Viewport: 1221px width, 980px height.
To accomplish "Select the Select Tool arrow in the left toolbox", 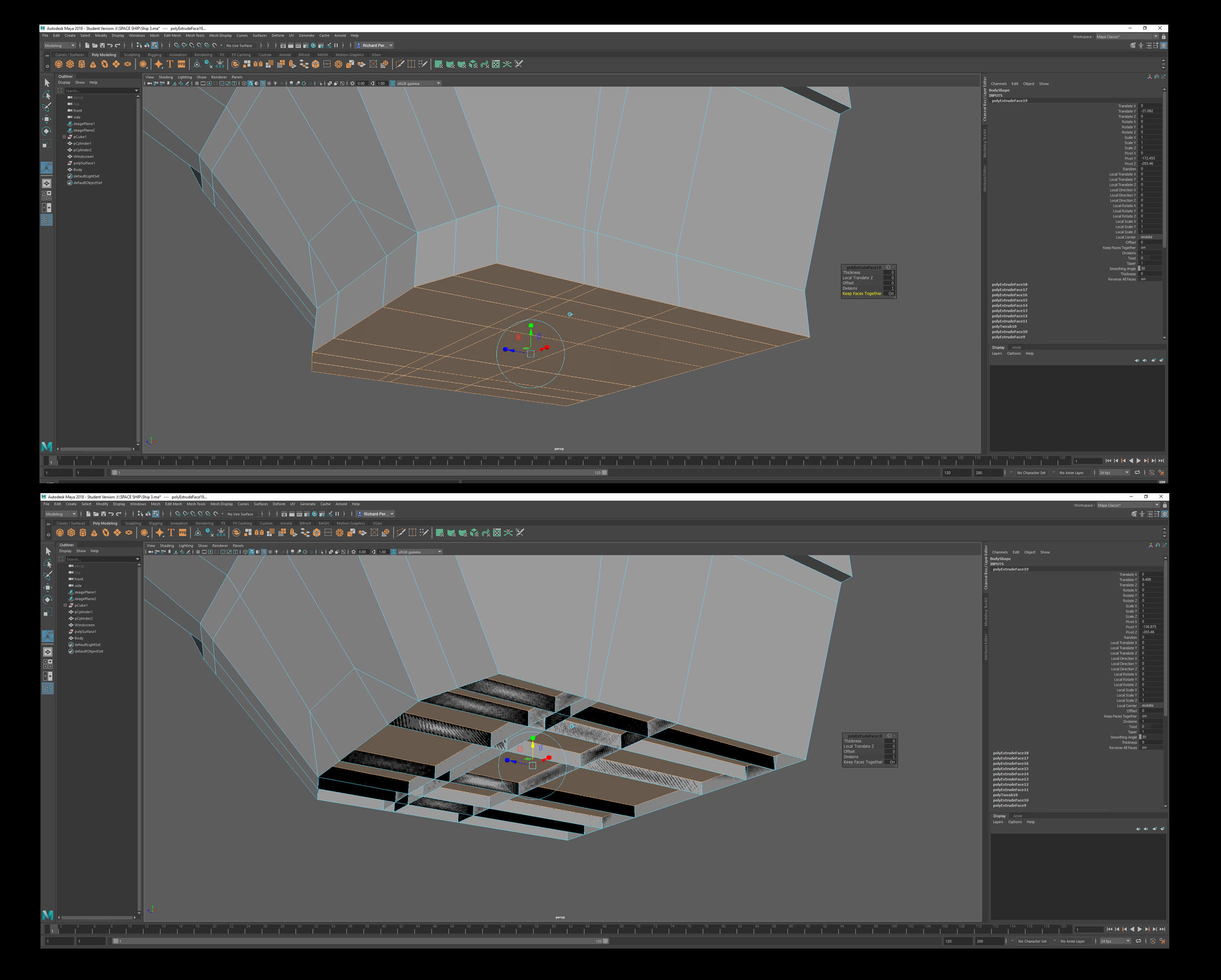I will (x=47, y=84).
